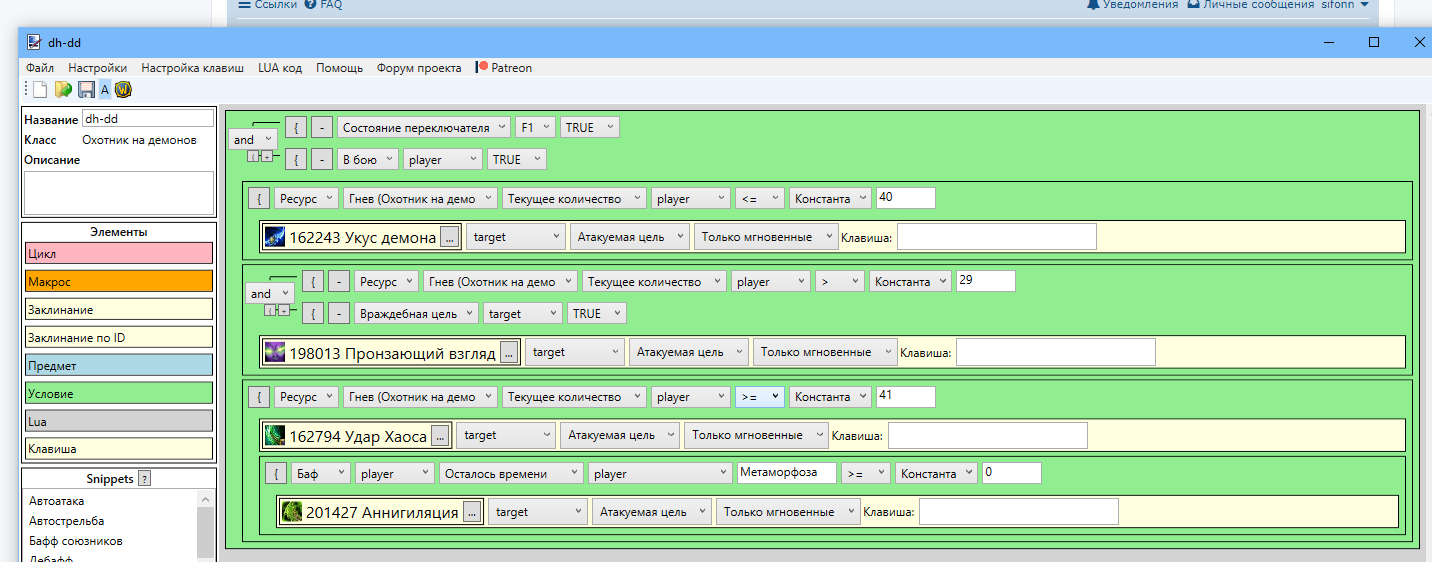
Task: Open the LUA код menu
Action: click(280, 68)
